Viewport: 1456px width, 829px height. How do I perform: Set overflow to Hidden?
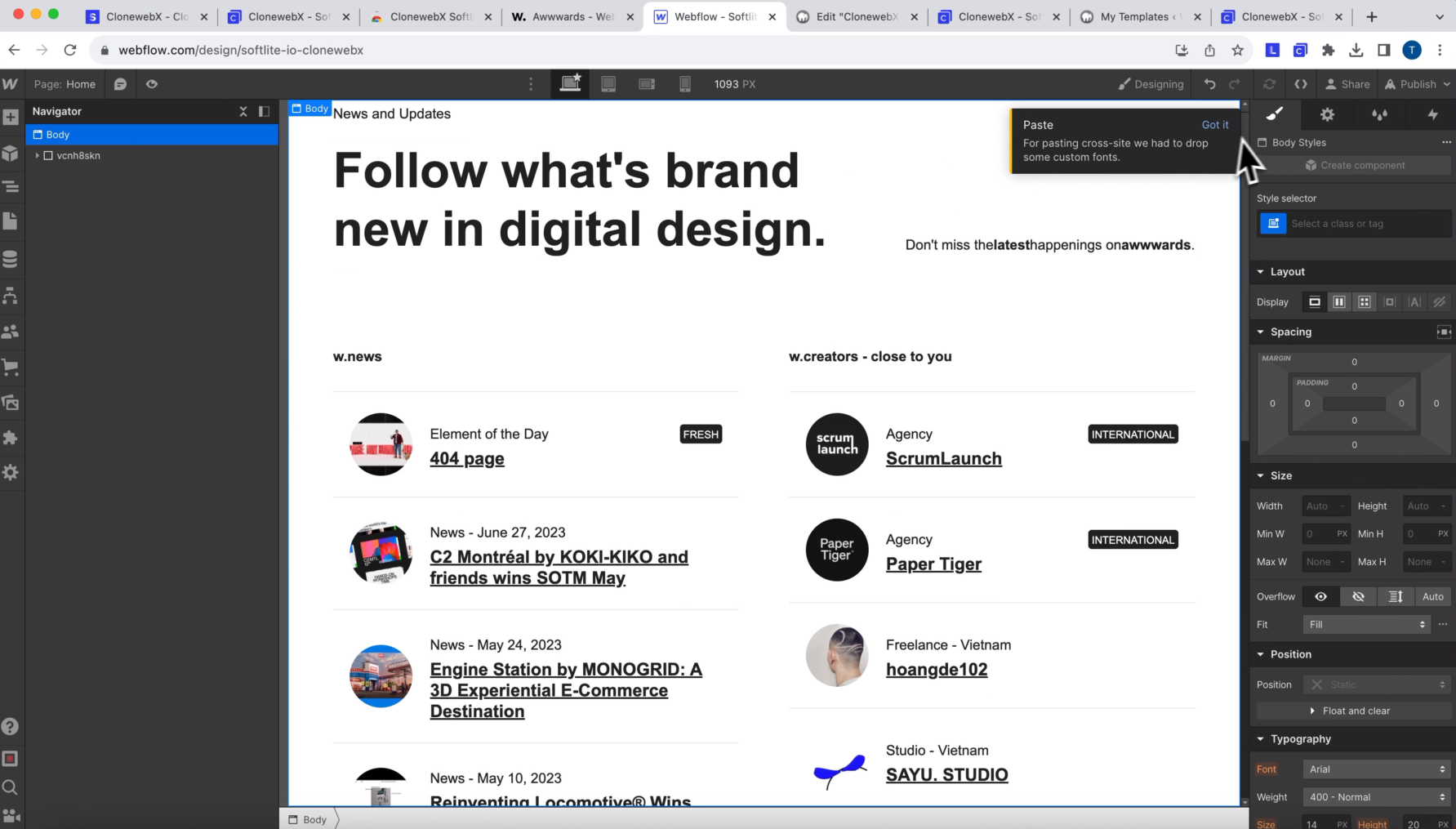coord(1358,597)
